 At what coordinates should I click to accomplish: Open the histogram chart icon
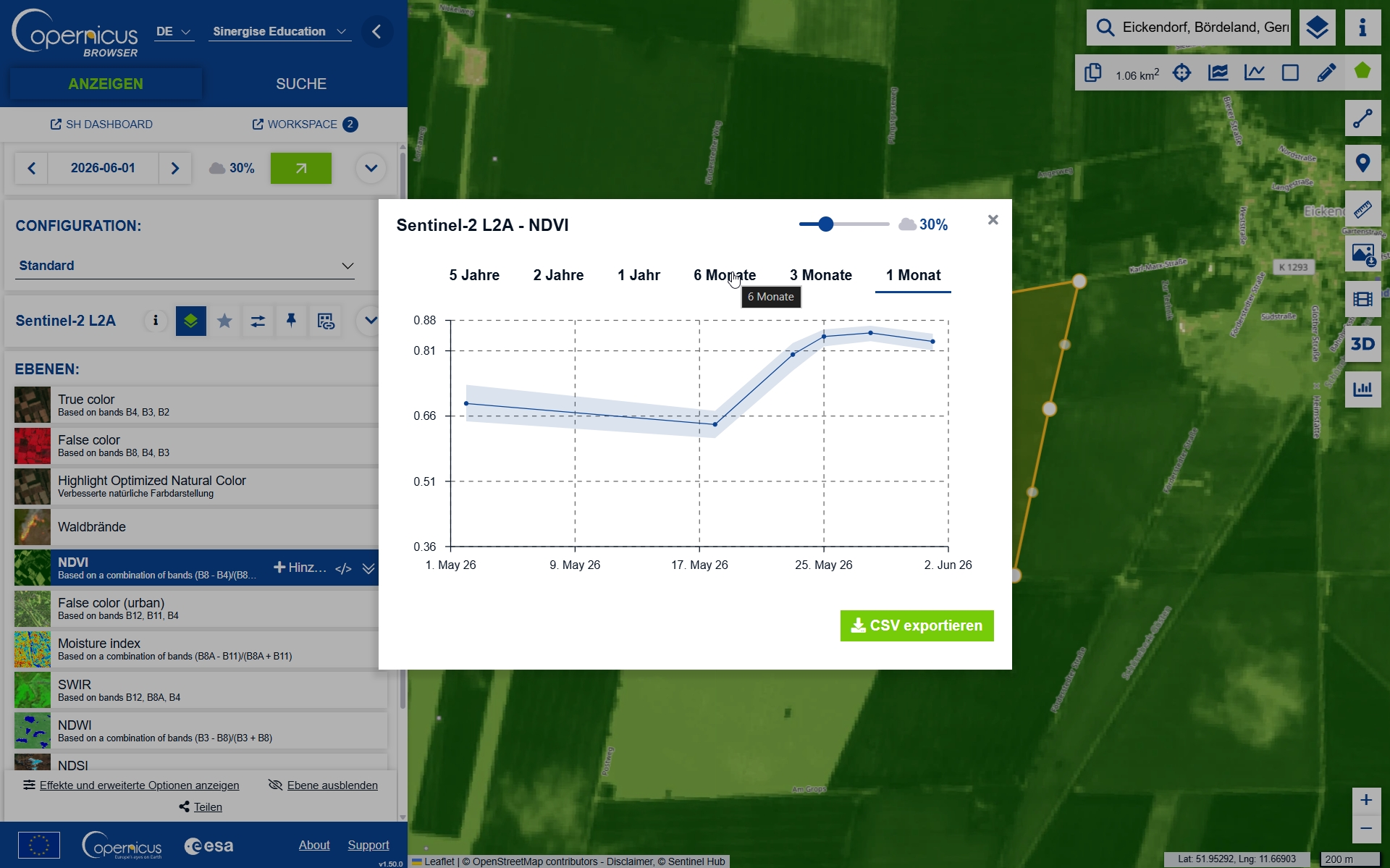1362,389
